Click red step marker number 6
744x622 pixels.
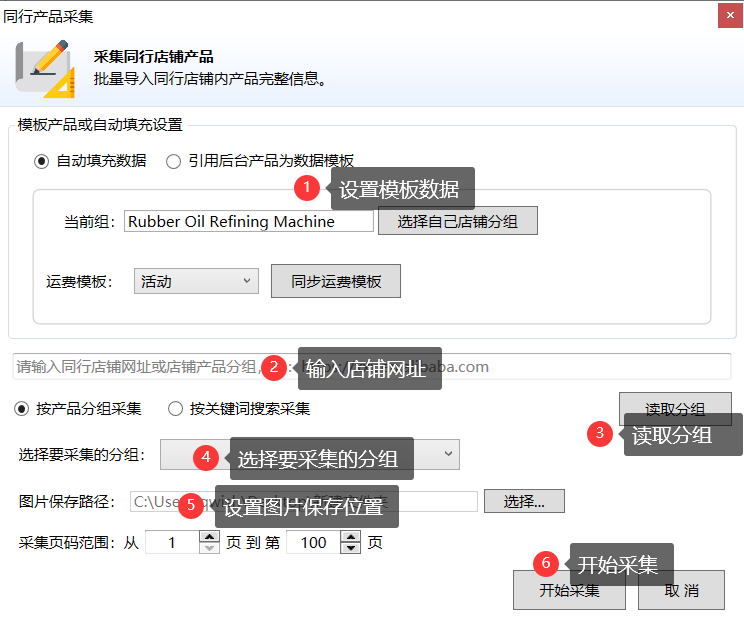click(545, 563)
